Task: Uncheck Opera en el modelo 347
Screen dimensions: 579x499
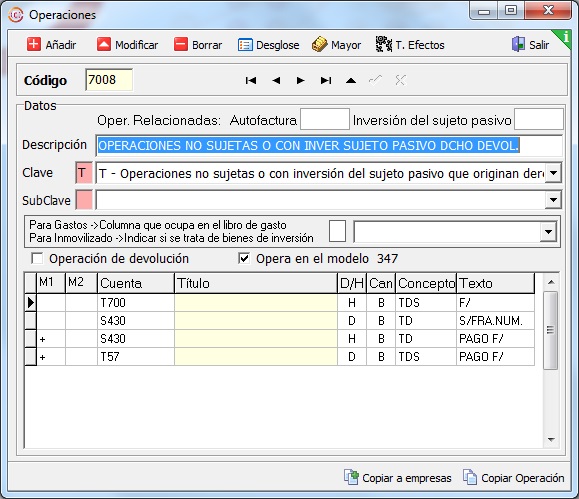Action: 244,258
